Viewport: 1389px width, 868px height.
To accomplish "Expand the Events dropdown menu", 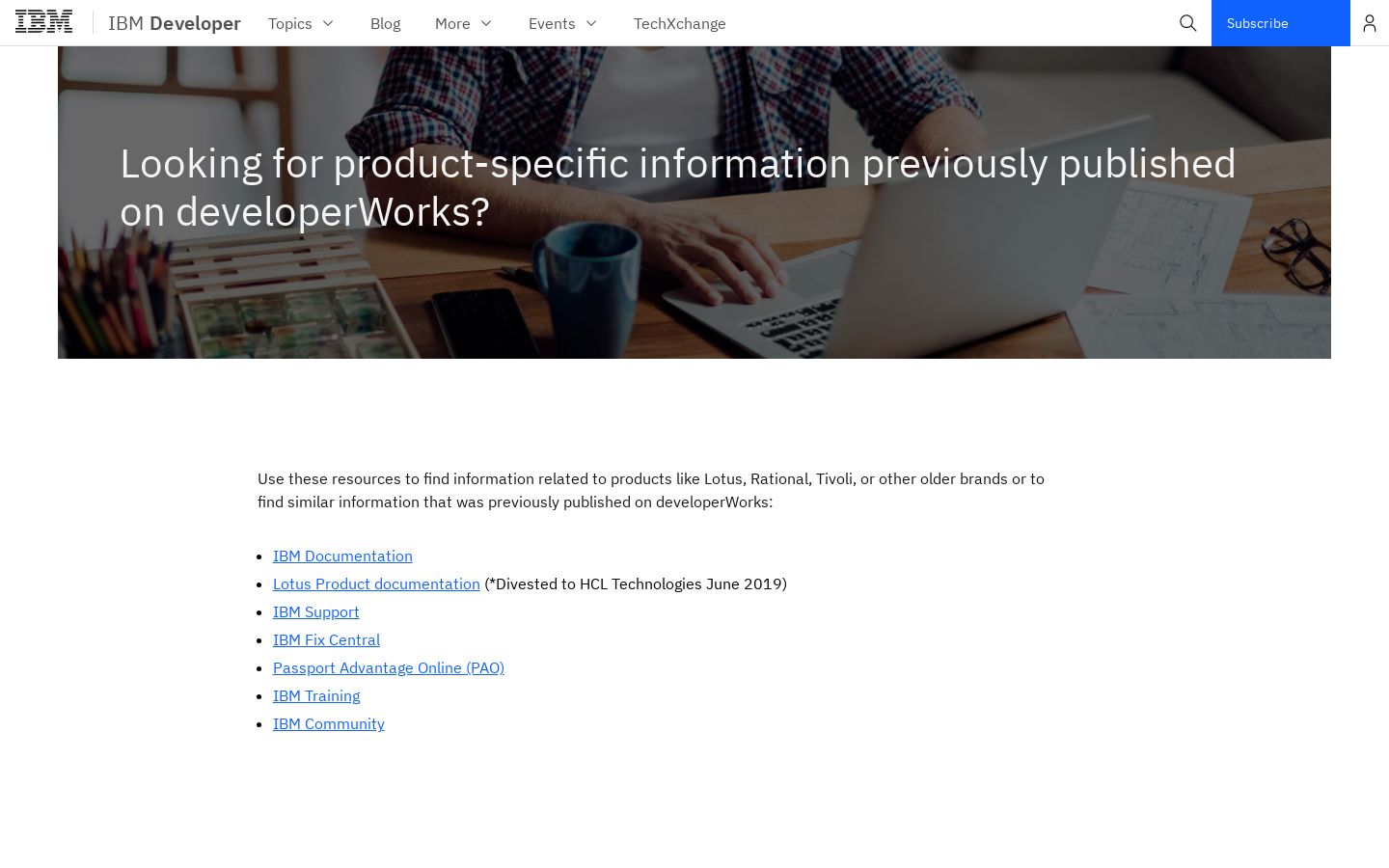I will 562,23.
